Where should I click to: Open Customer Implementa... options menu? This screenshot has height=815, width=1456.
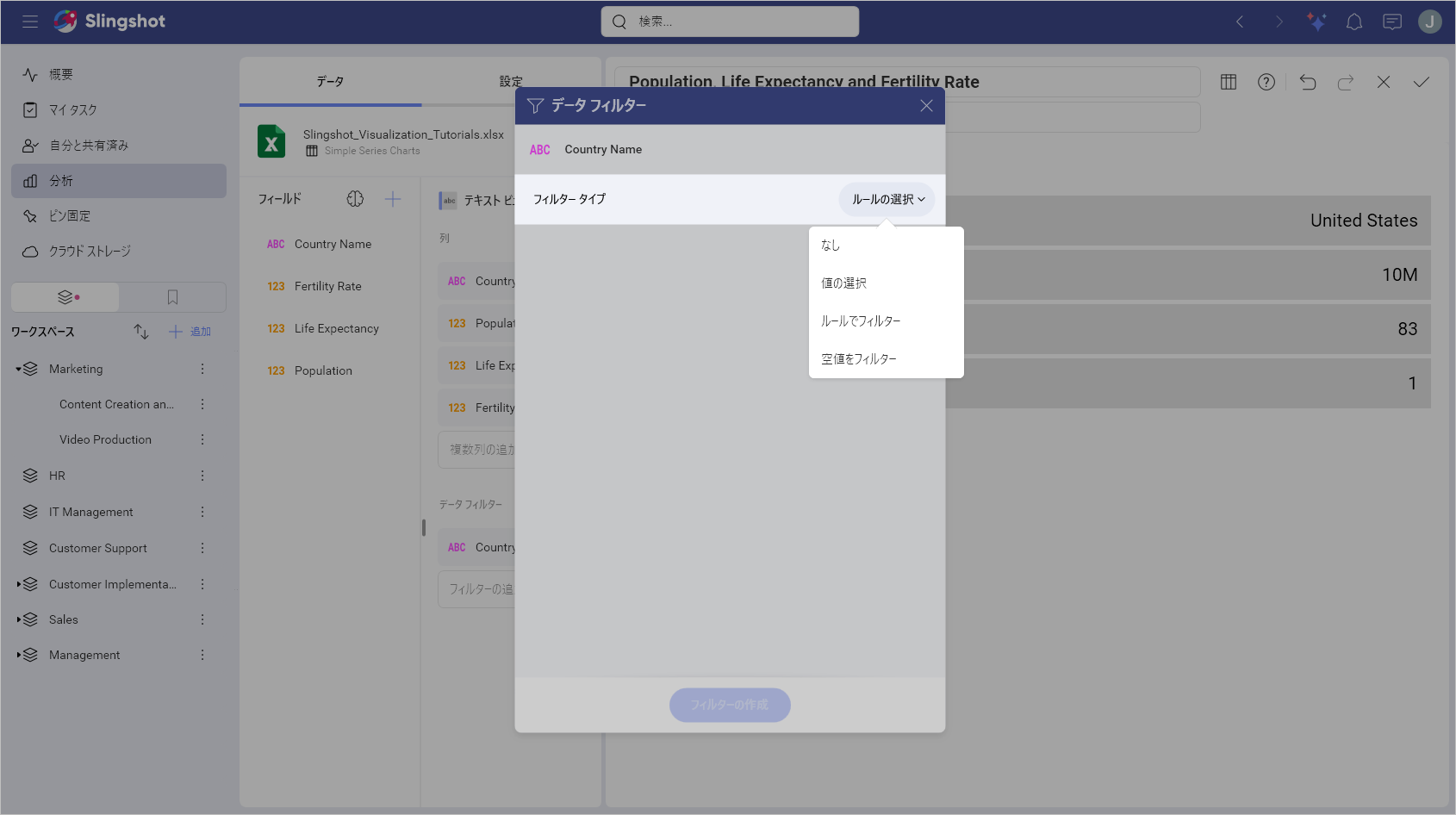pos(202,584)
